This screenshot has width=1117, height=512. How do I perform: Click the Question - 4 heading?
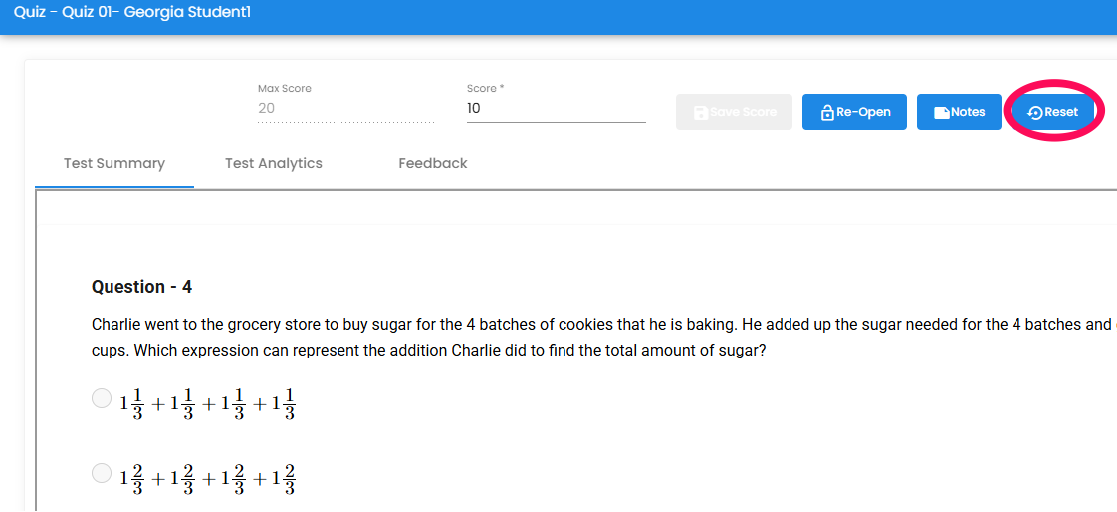(142, 287)
